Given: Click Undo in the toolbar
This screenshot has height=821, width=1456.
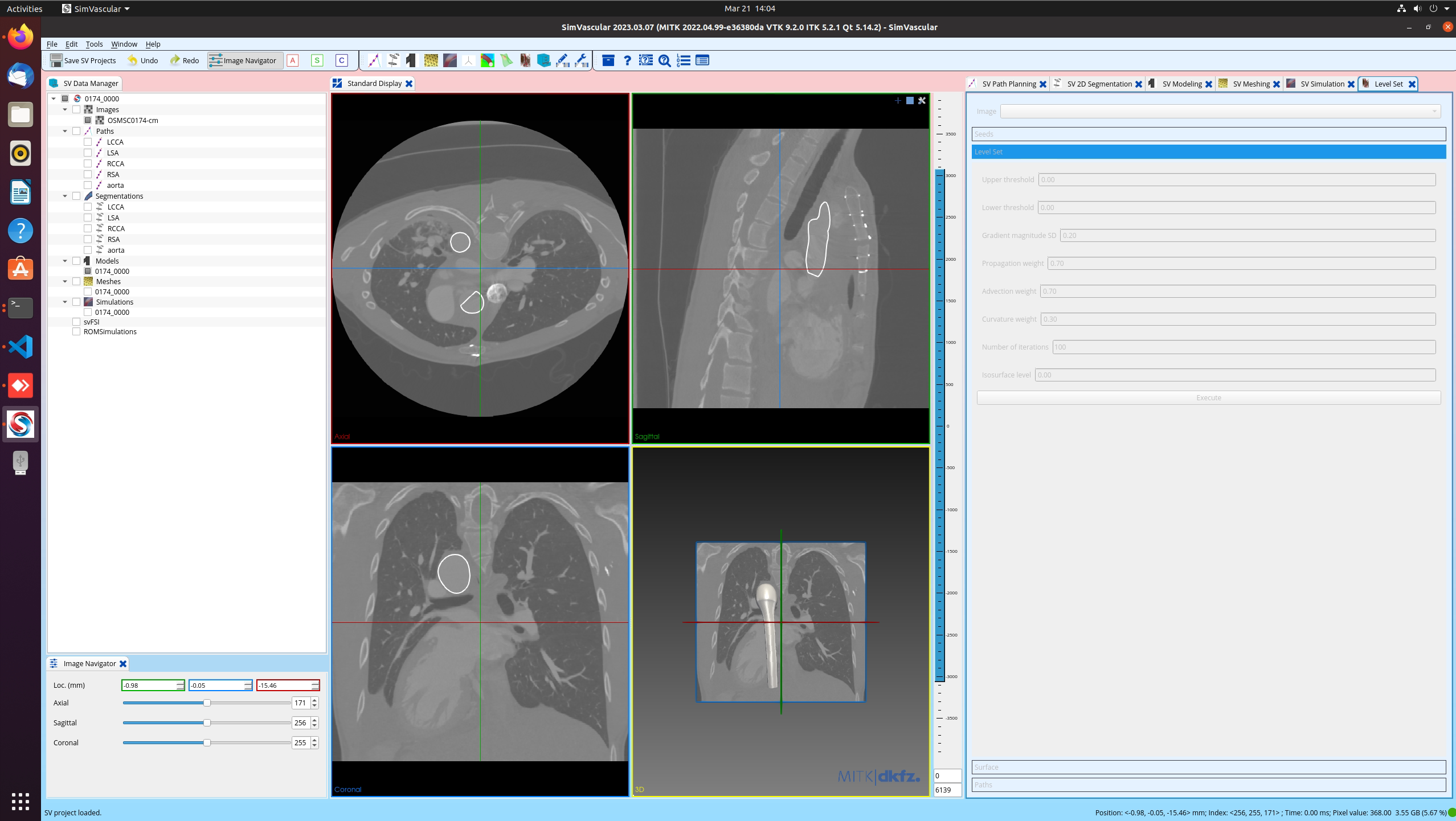Looking at the screenshot, I should [142, 60].
